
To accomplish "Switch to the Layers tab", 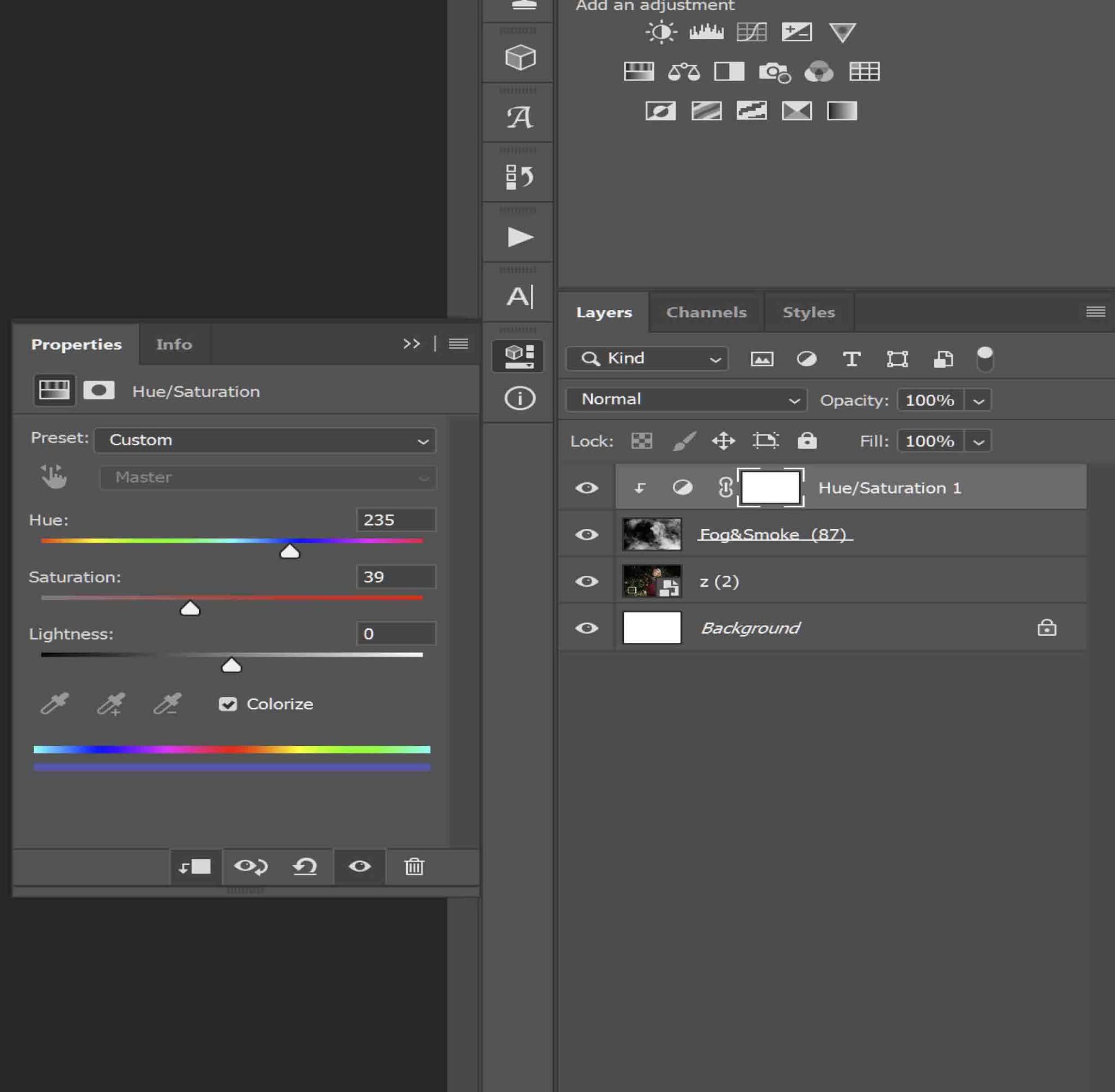I will tap(604, 312).
